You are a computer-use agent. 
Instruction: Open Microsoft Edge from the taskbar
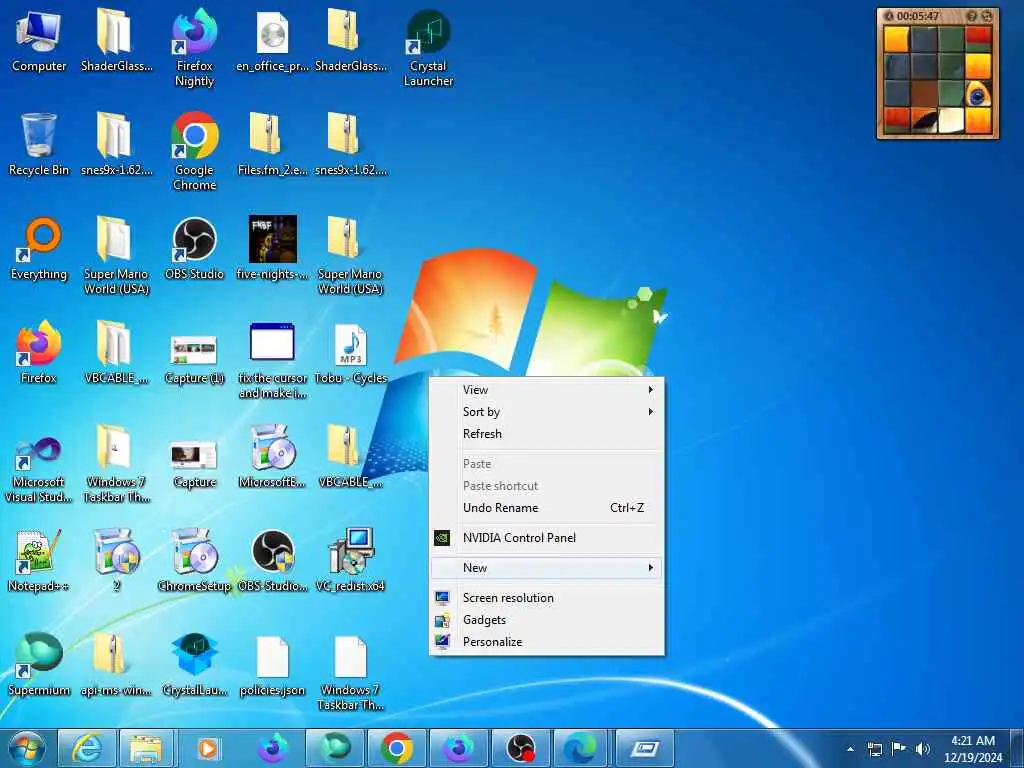click(x=580, y=749)
